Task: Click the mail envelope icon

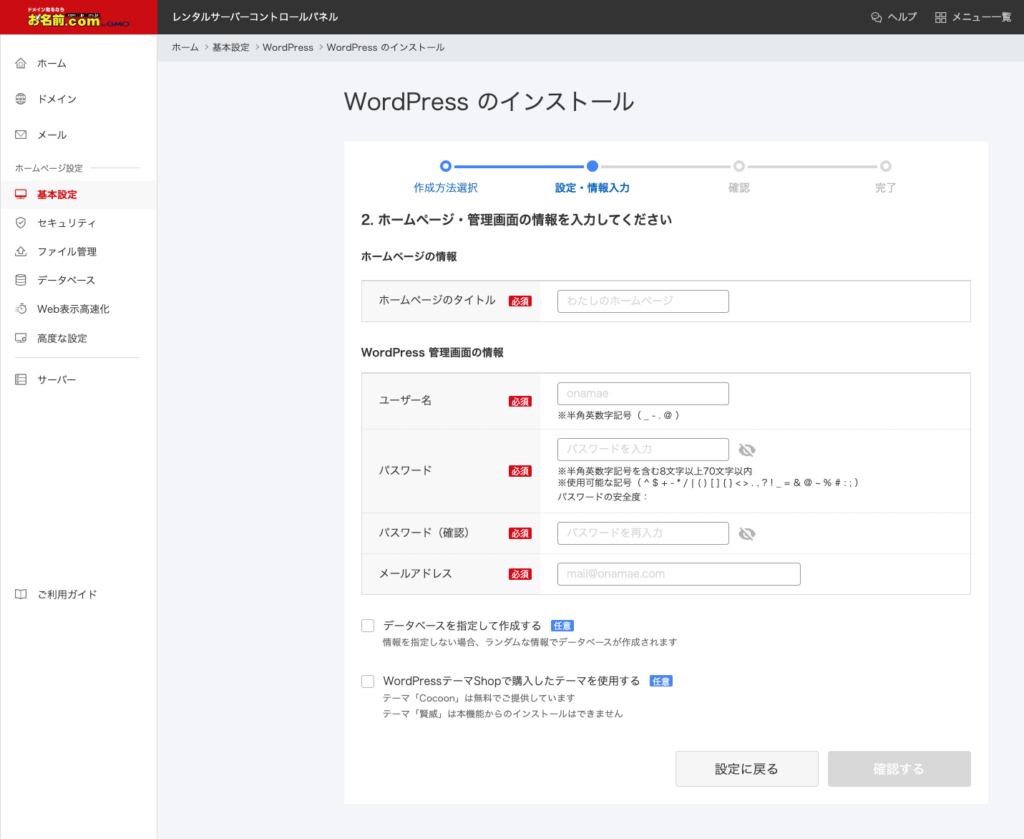Action: tap(21, 135)
